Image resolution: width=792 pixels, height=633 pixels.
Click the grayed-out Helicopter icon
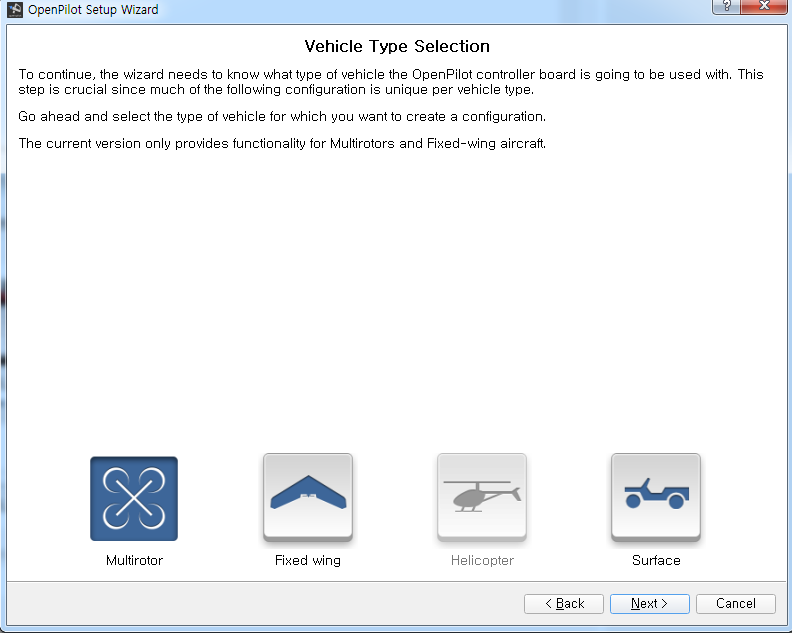point(482,498)
